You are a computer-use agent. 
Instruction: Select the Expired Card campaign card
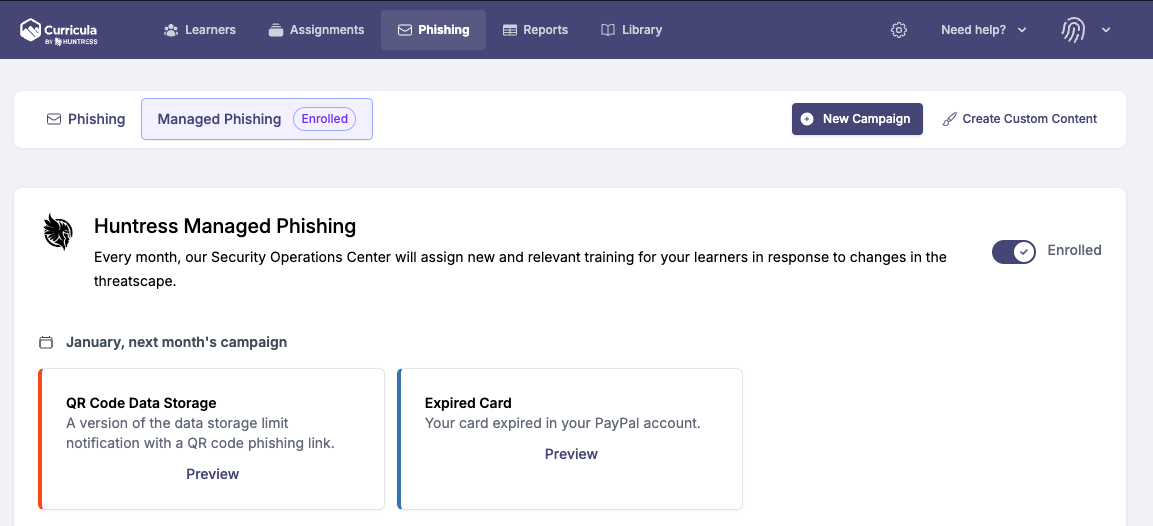pyautogui.click(x=570, y=438)
